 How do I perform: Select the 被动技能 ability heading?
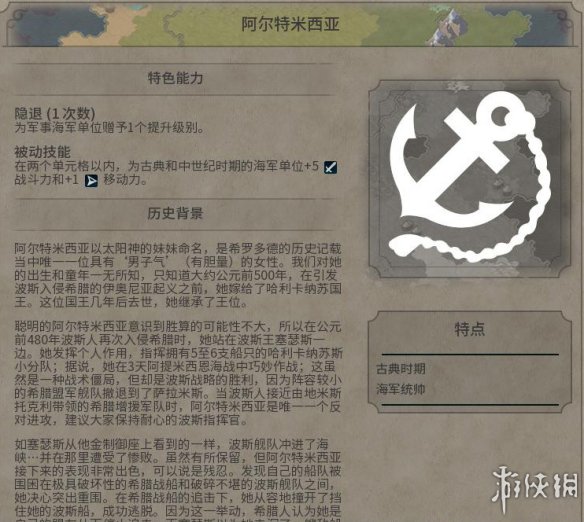[x=42, y=152]
